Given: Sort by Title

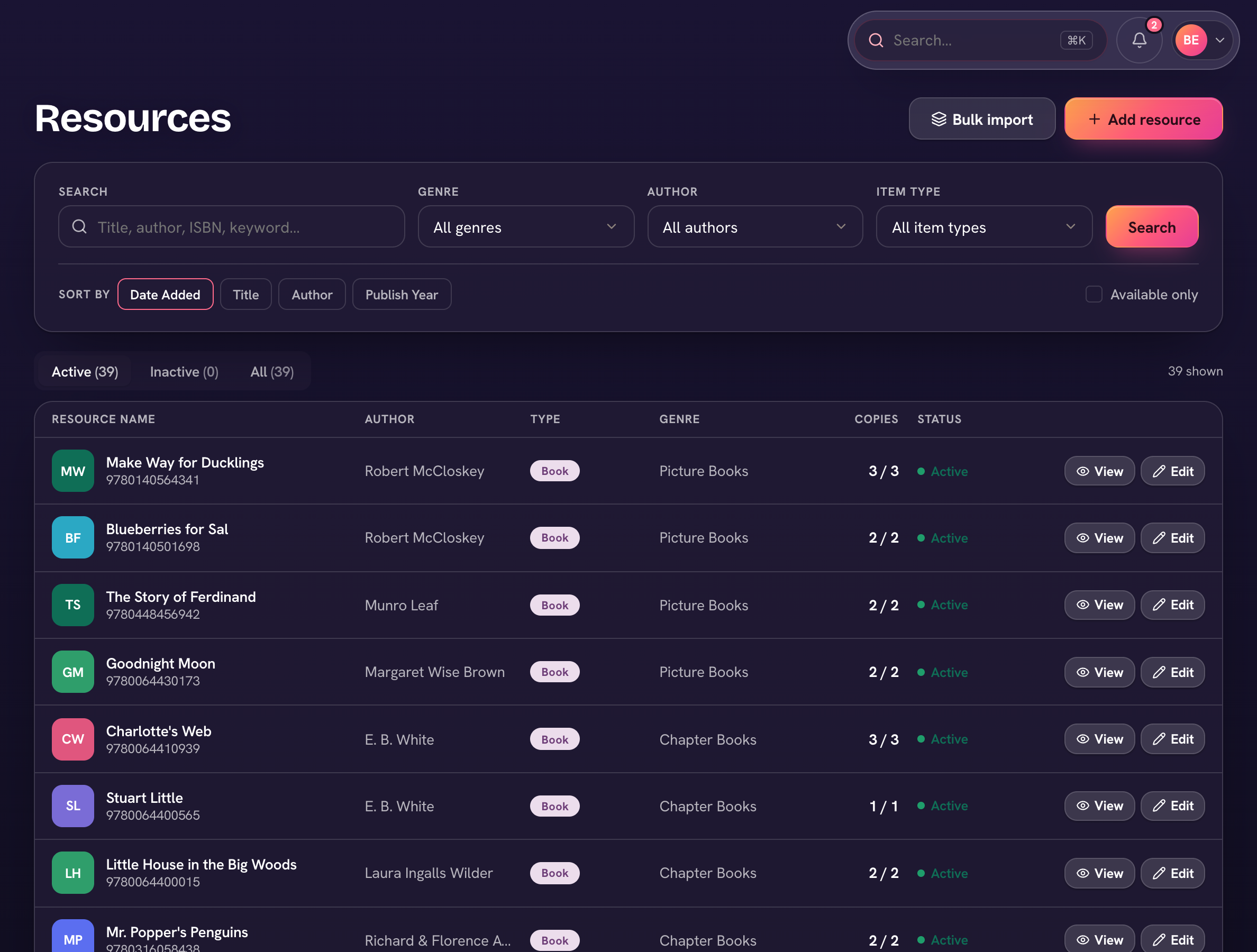Looking at the screenshot, I should tap(245, 294).
